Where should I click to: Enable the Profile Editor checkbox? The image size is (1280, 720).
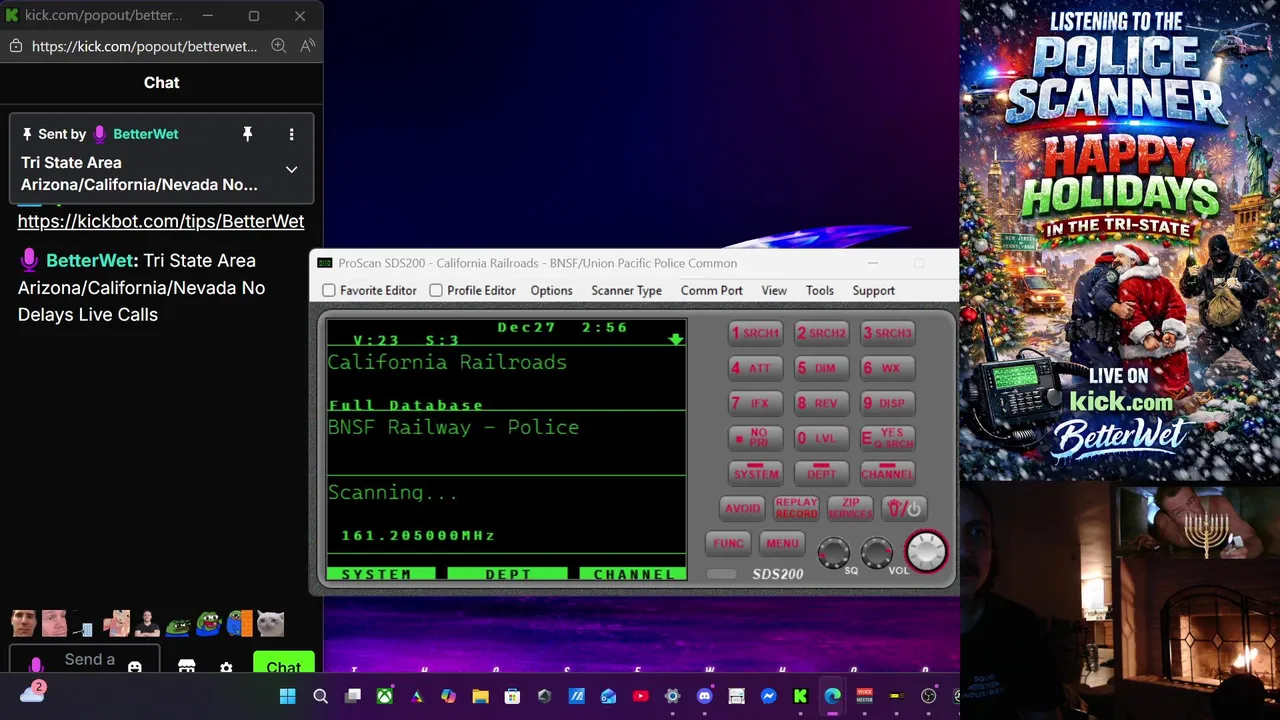(436, 290)
